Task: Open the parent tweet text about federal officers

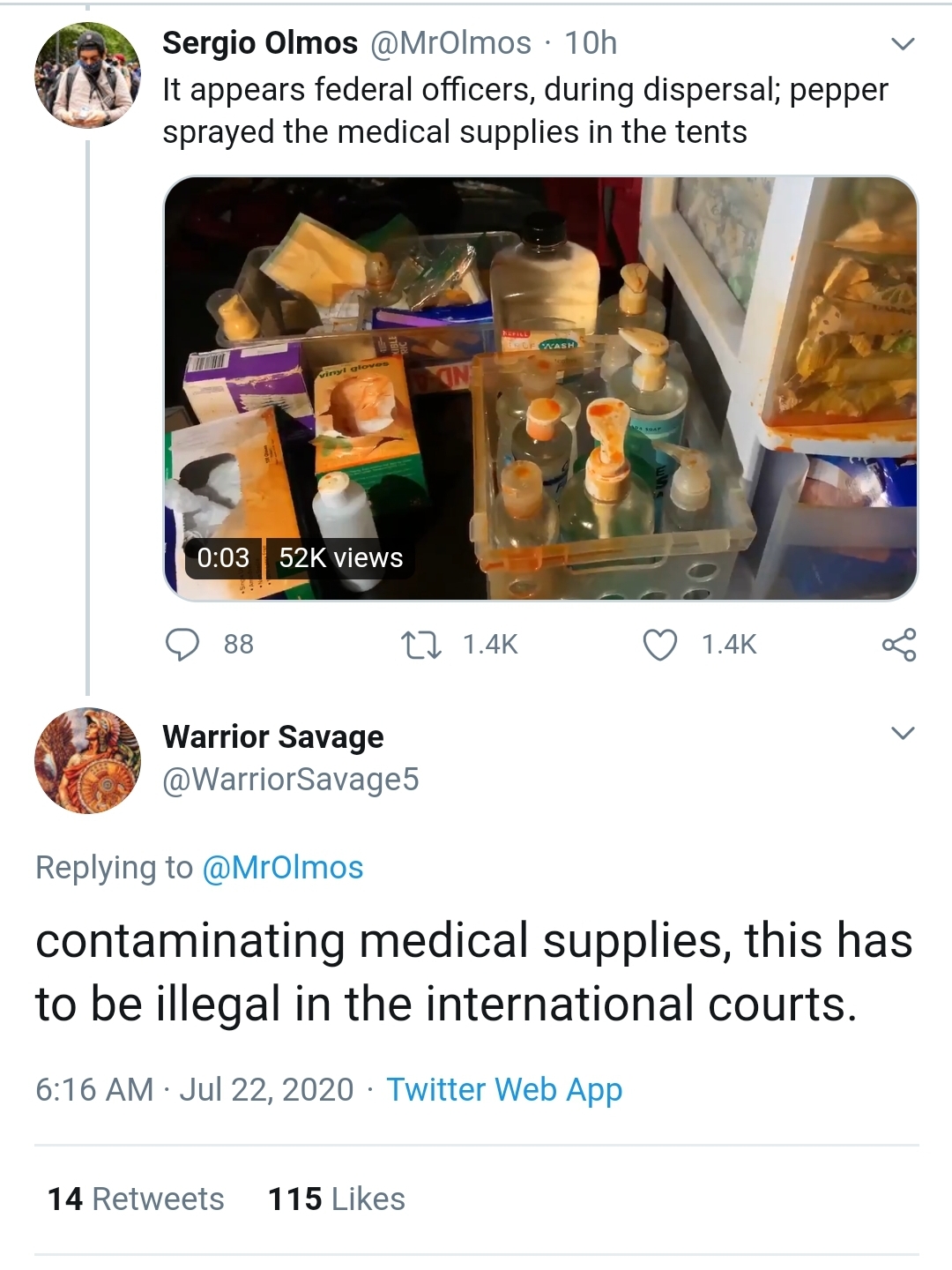Action: [525, 110]
